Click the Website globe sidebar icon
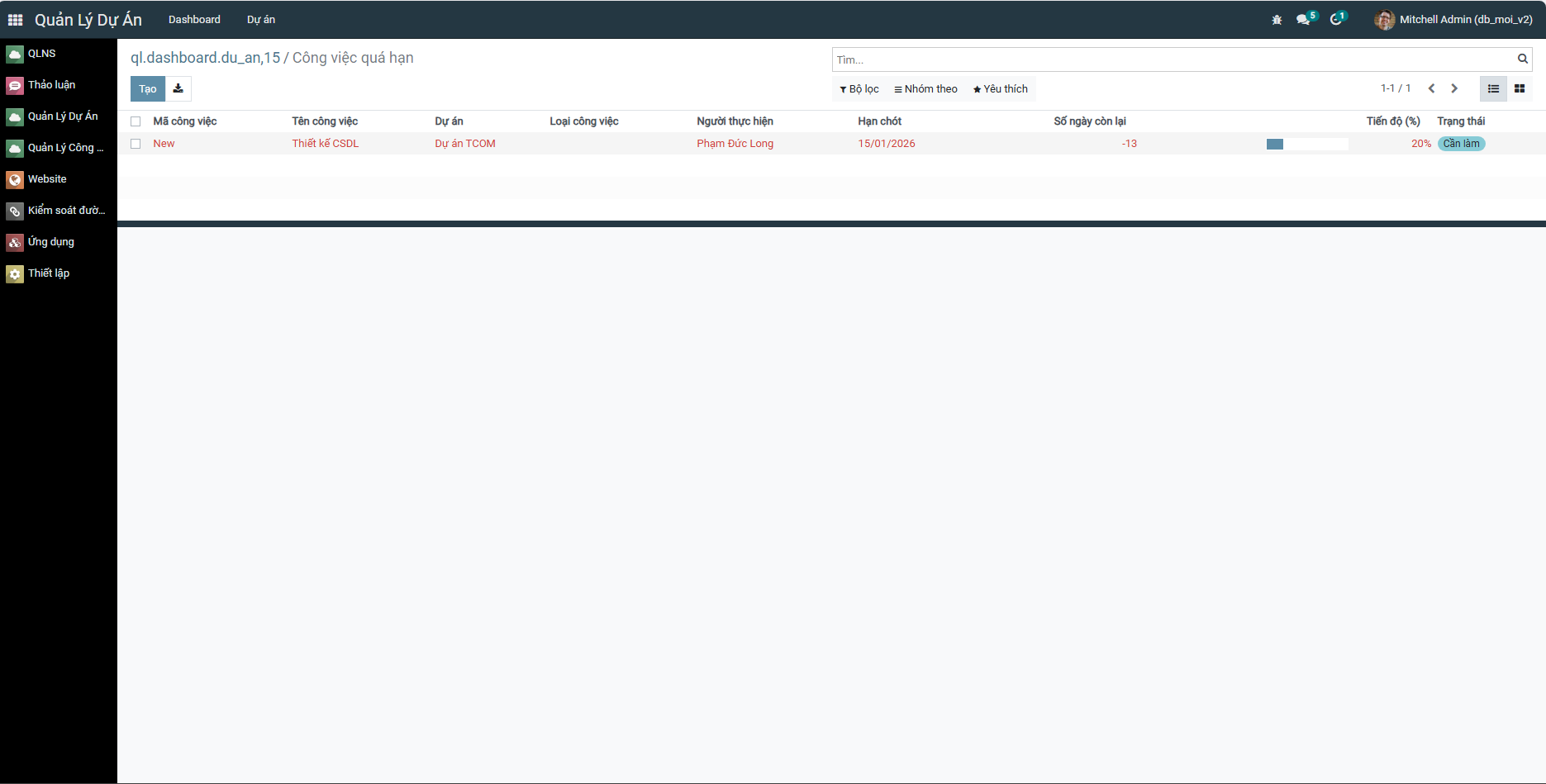Screen dimensions: 1546x784 click(x=15, y=180)
